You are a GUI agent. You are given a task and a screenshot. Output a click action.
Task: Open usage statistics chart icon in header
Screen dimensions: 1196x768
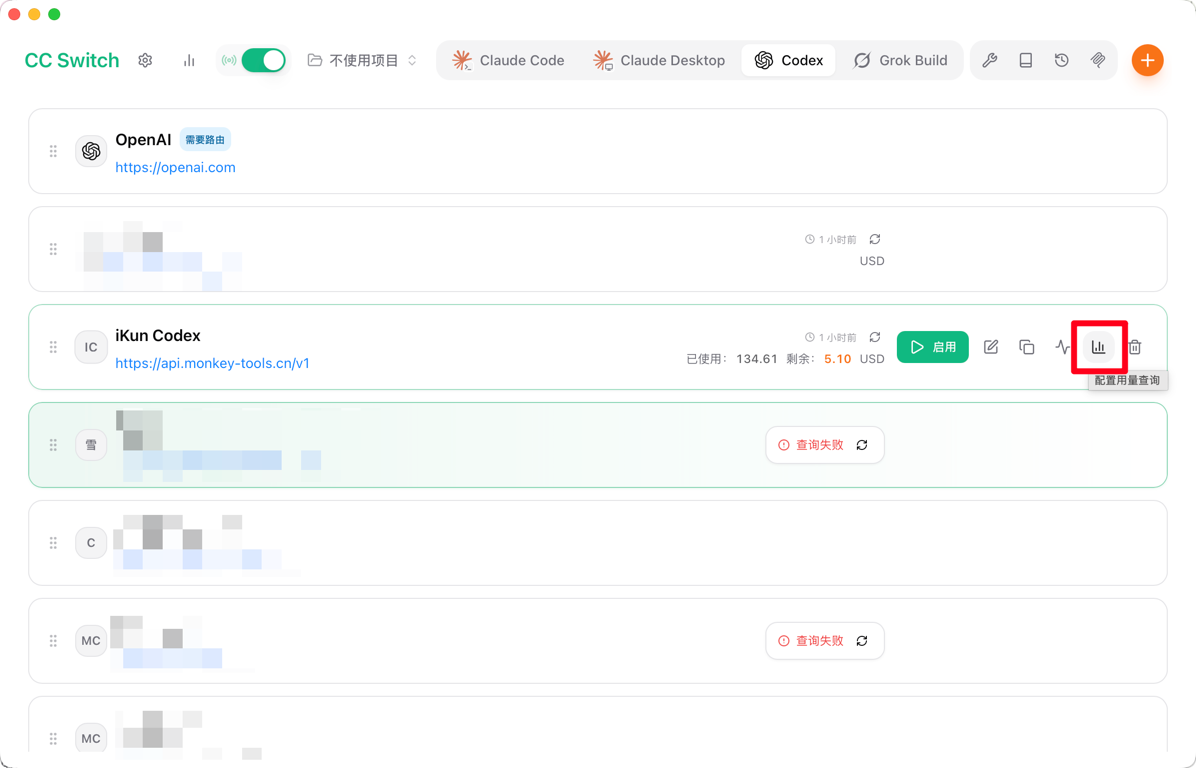[x=189, y=60]
